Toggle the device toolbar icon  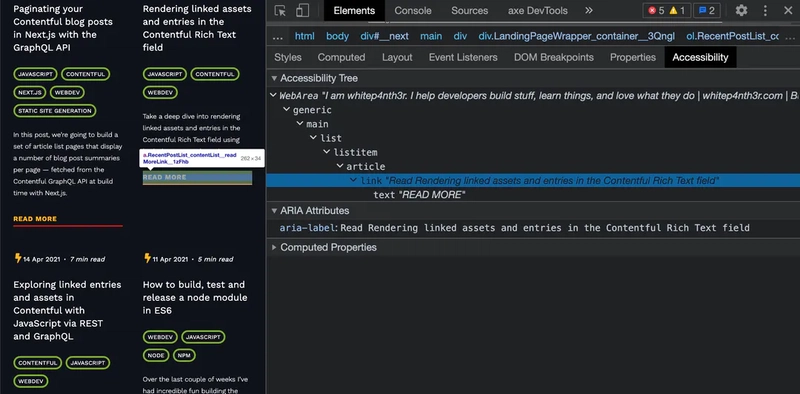tap(303, 11)
